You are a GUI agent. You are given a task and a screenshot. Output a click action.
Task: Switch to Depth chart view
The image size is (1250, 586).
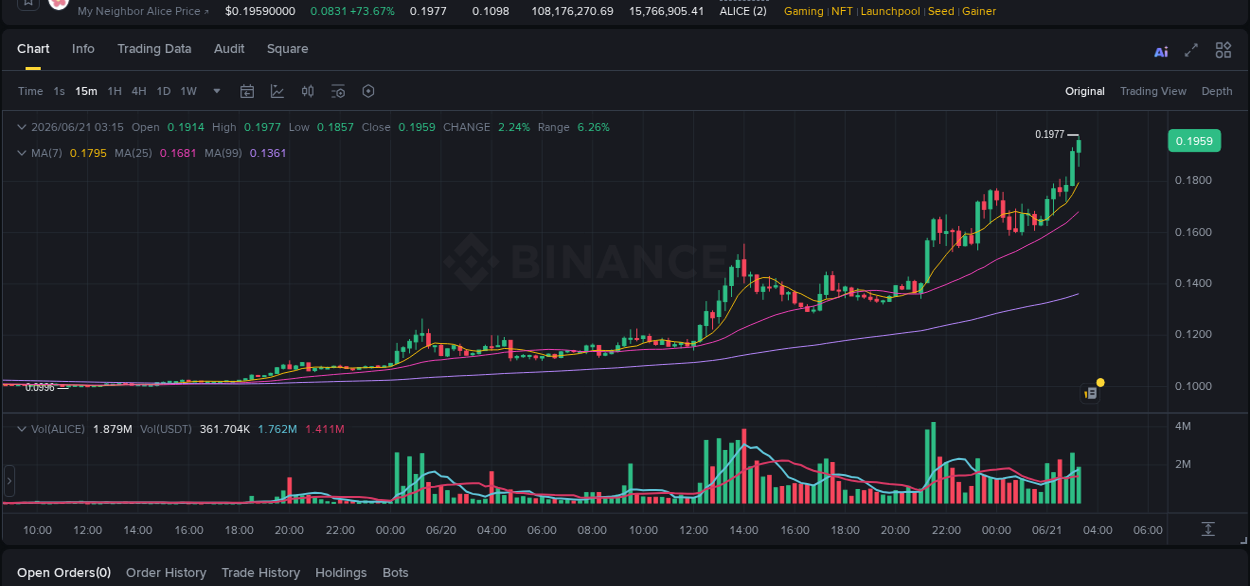click(1217, 91)
